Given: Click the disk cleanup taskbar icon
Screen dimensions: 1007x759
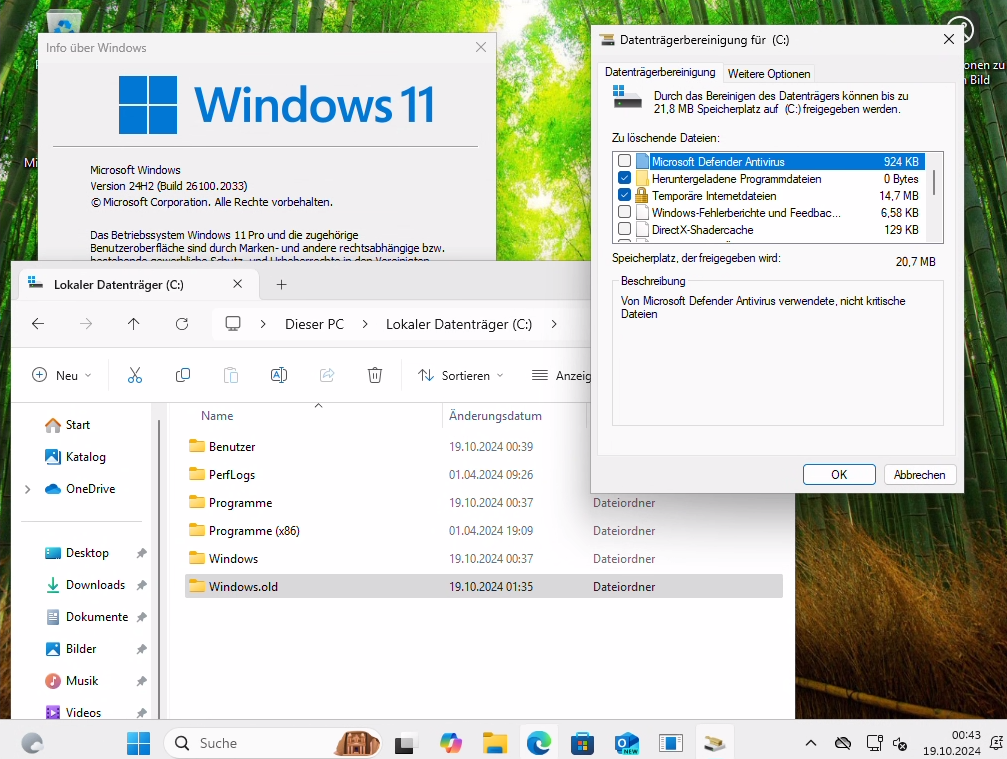Looking at the screenshot, I should pyautogui.click(x=714, y=744).
